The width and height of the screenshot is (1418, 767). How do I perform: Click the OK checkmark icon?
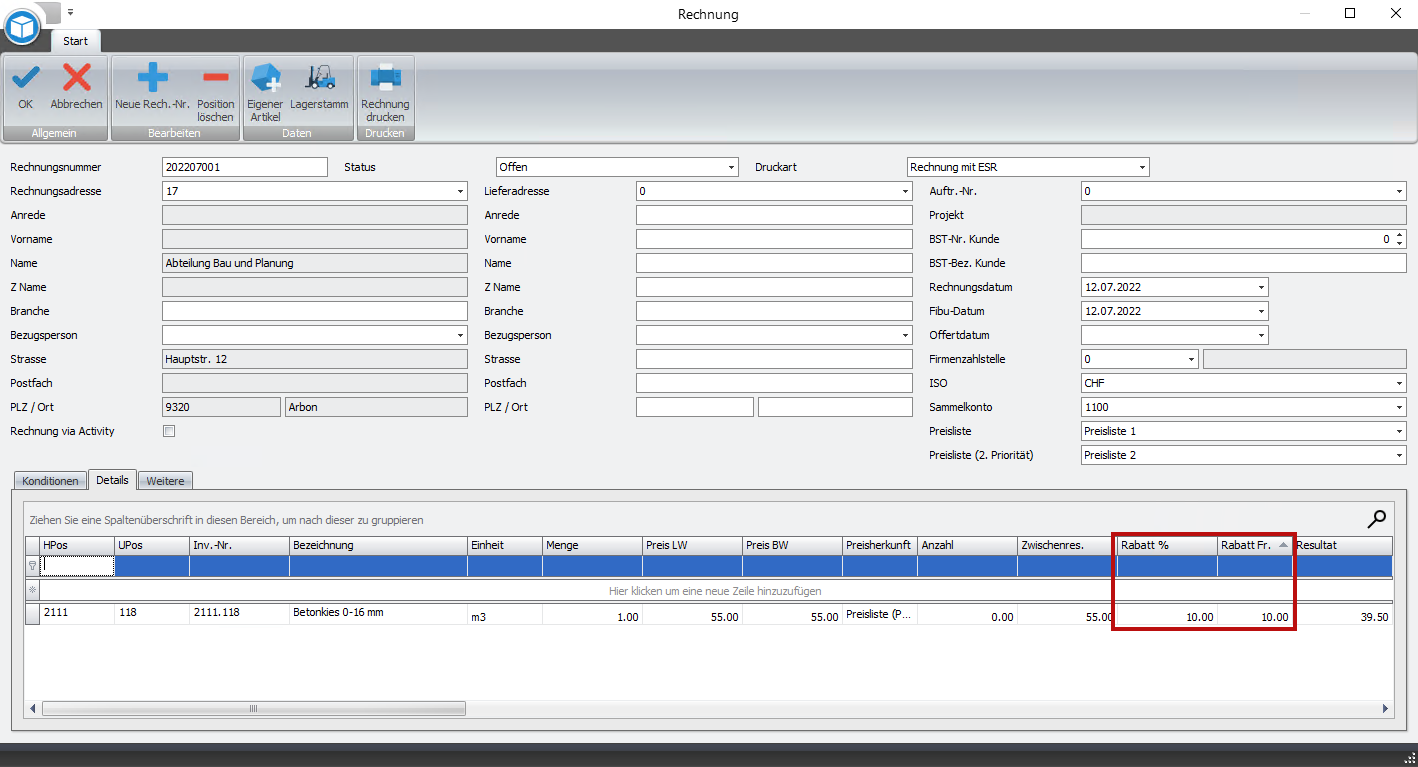pyautogui.click(x=26, y=79)
